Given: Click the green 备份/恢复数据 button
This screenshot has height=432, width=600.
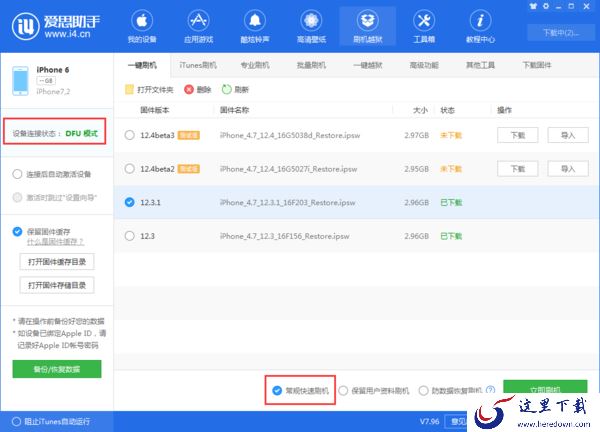Looking at the screenshot, I should tap(57, 369).
